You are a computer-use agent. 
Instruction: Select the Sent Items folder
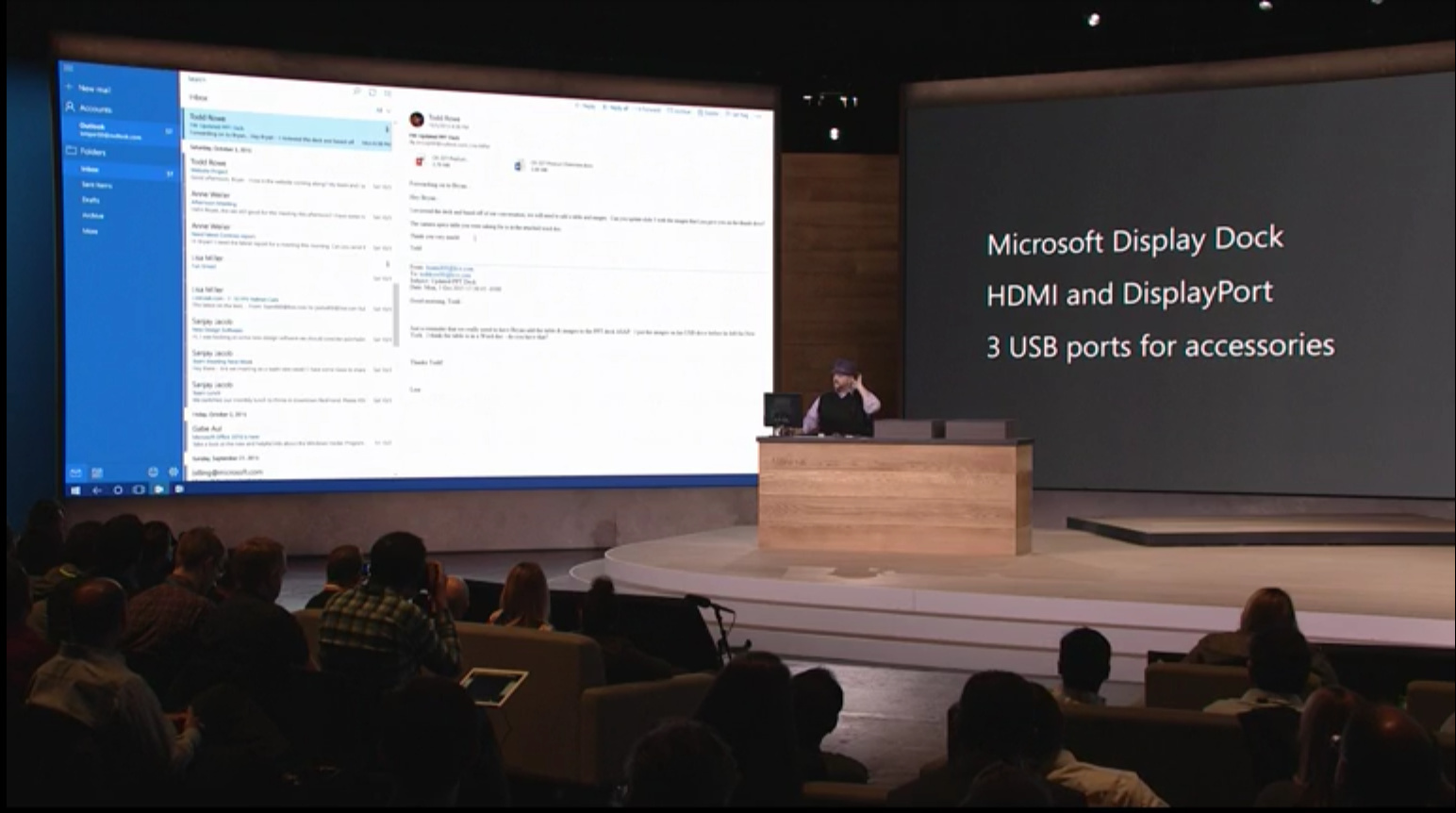click(96, 185)
